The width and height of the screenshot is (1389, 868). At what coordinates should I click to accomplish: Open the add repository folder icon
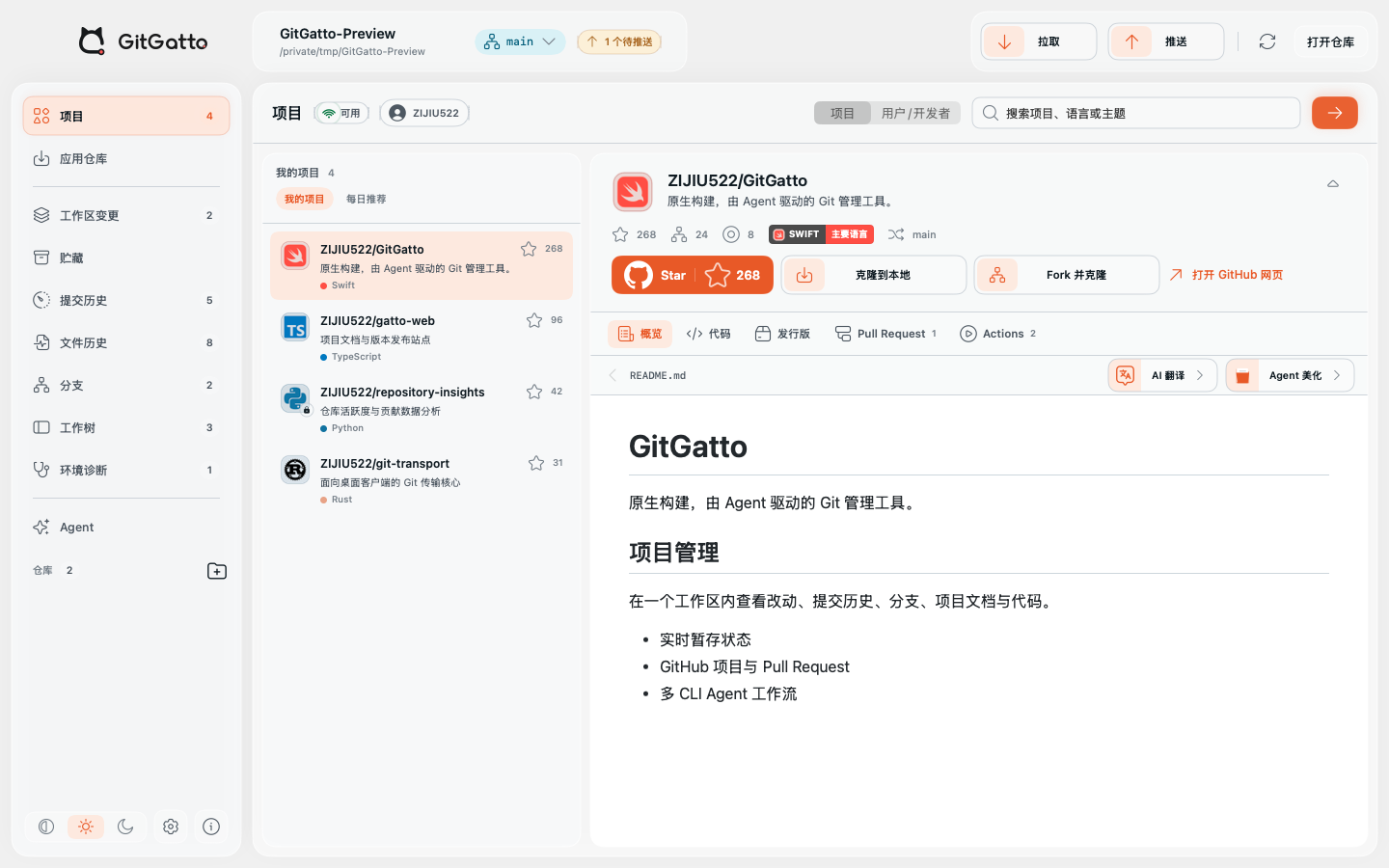[217, 571]
